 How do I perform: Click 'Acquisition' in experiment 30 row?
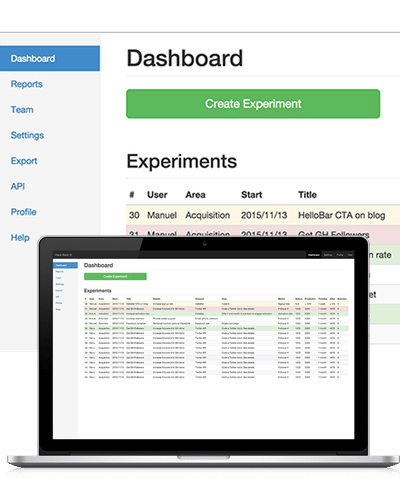pos(208,215)
